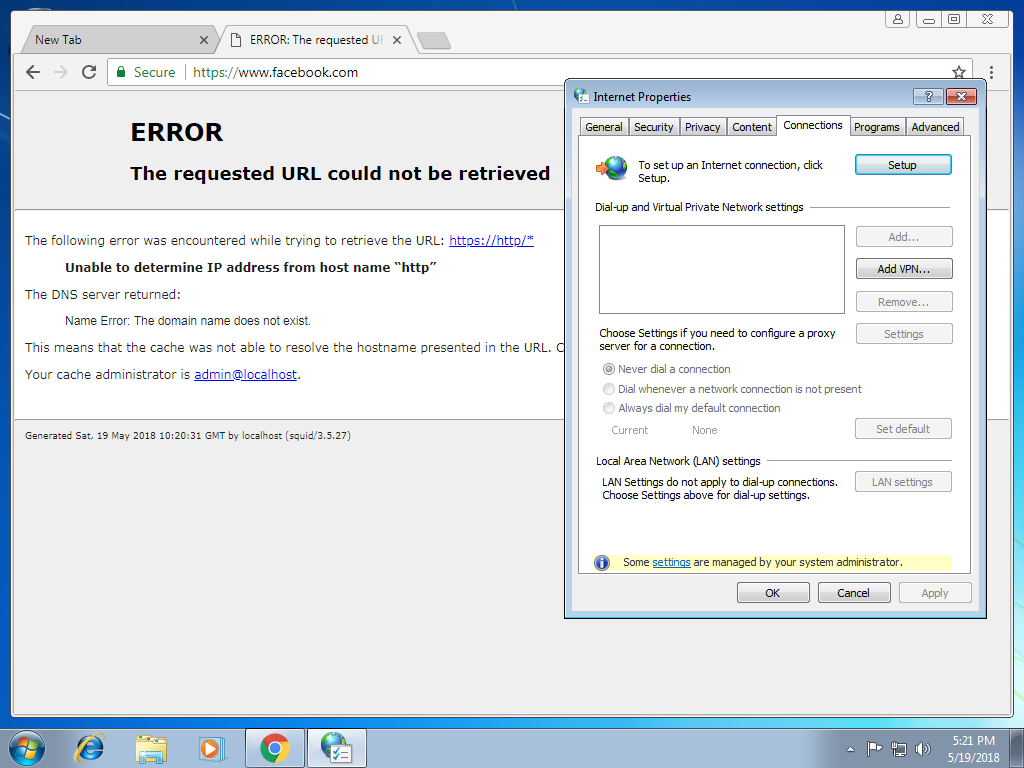This screenshot has height=768, width=1024.
Task: Click the Windows Start button
Action: (25, 748)
